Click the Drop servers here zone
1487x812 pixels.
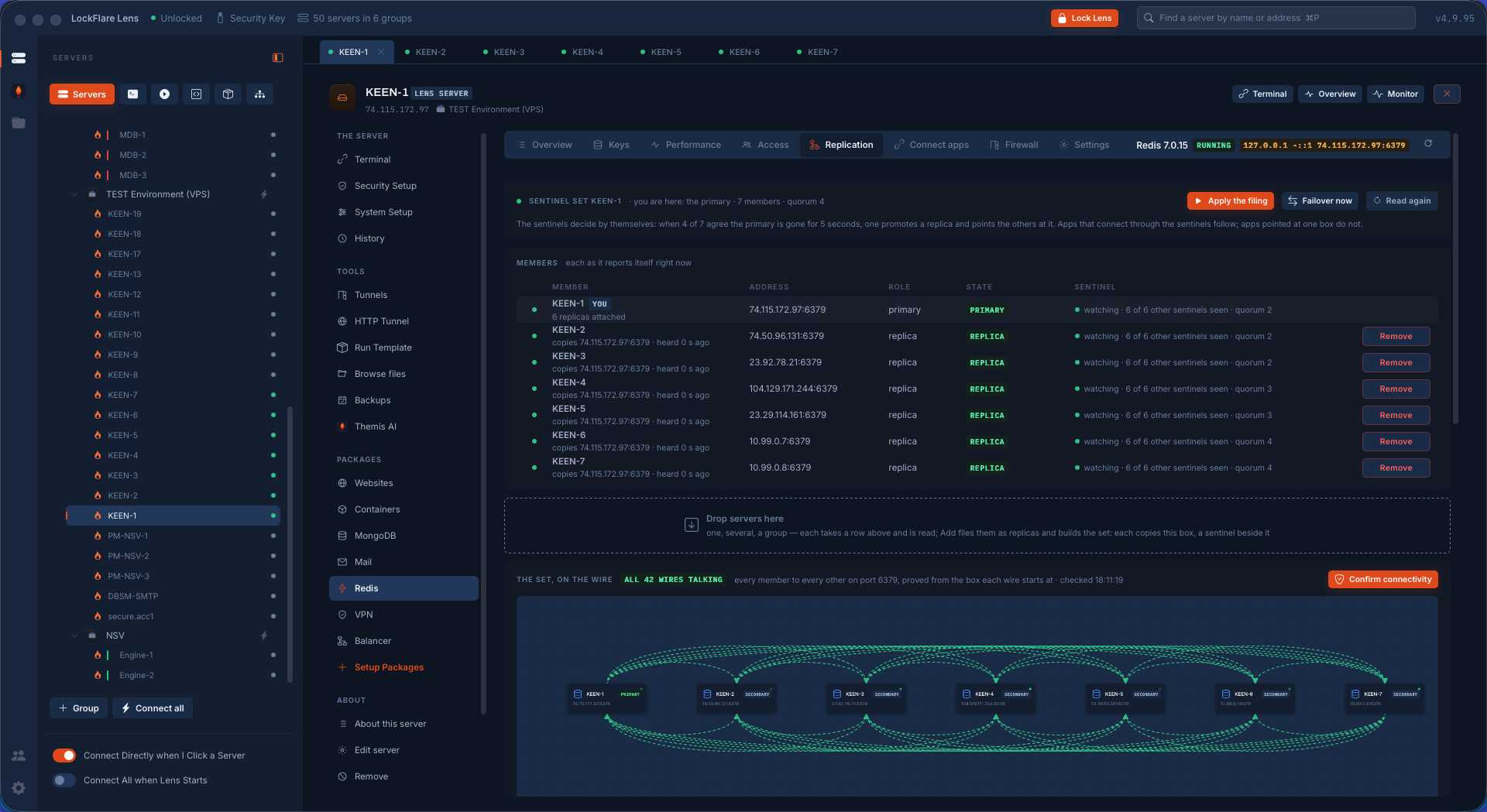tap(977, 526)
